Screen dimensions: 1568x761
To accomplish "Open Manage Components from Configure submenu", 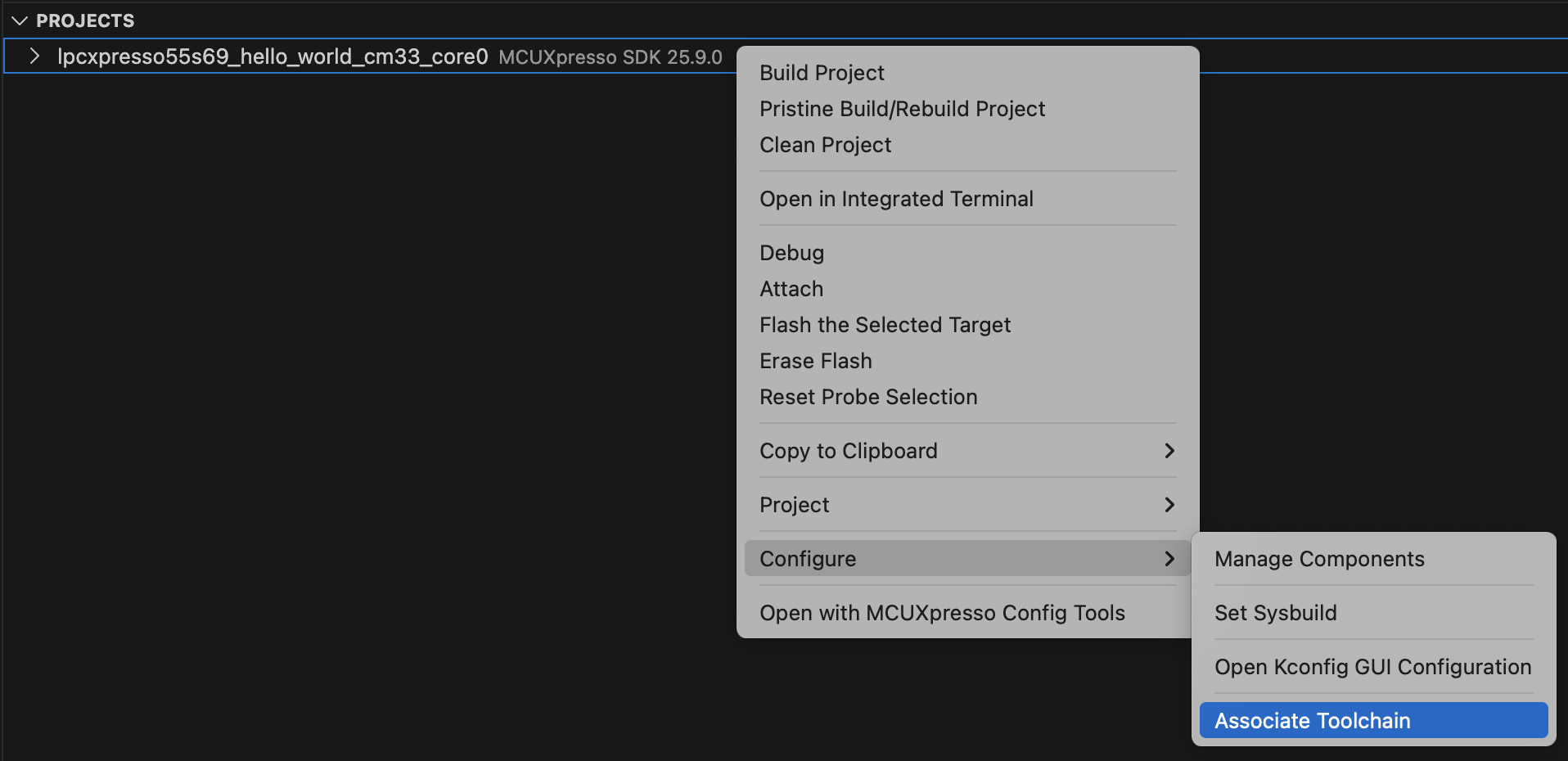I will 1319,559.
